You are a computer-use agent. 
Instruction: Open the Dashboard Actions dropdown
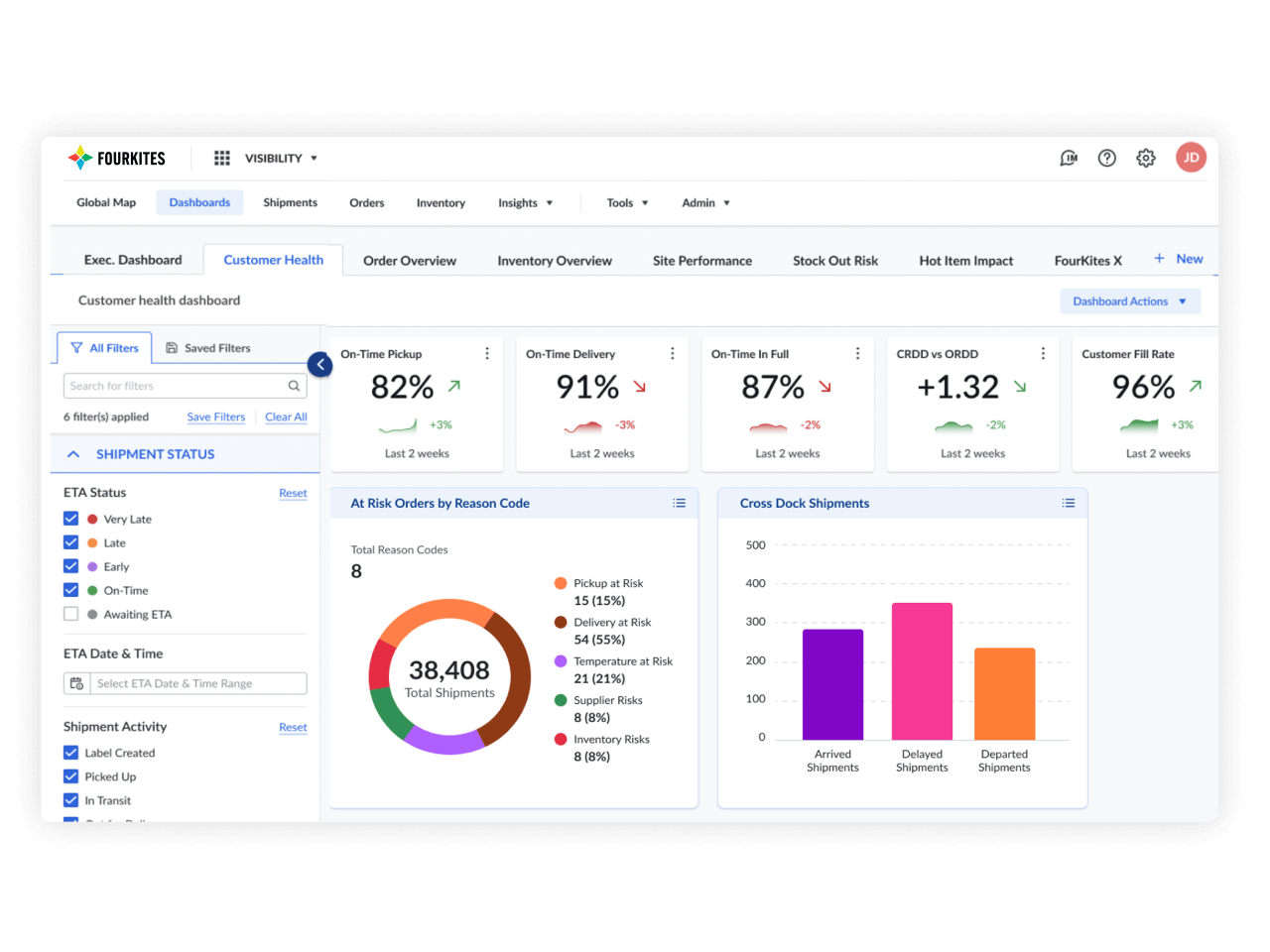click(1130, 301)
